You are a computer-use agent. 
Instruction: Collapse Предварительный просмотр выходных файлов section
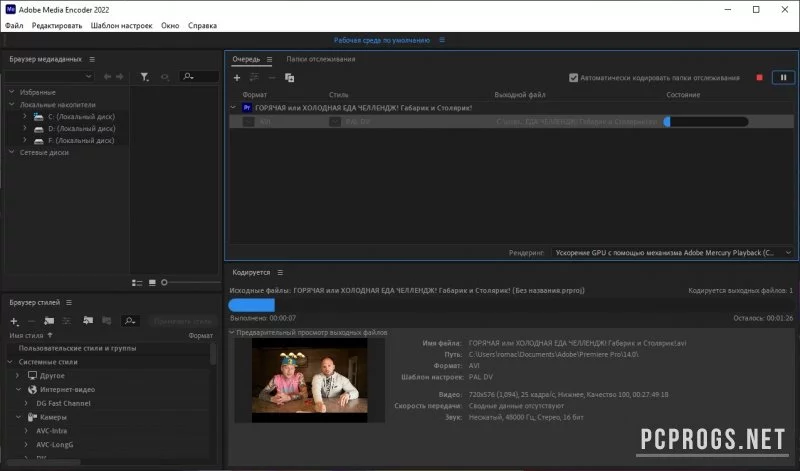[x=232, y=332]
